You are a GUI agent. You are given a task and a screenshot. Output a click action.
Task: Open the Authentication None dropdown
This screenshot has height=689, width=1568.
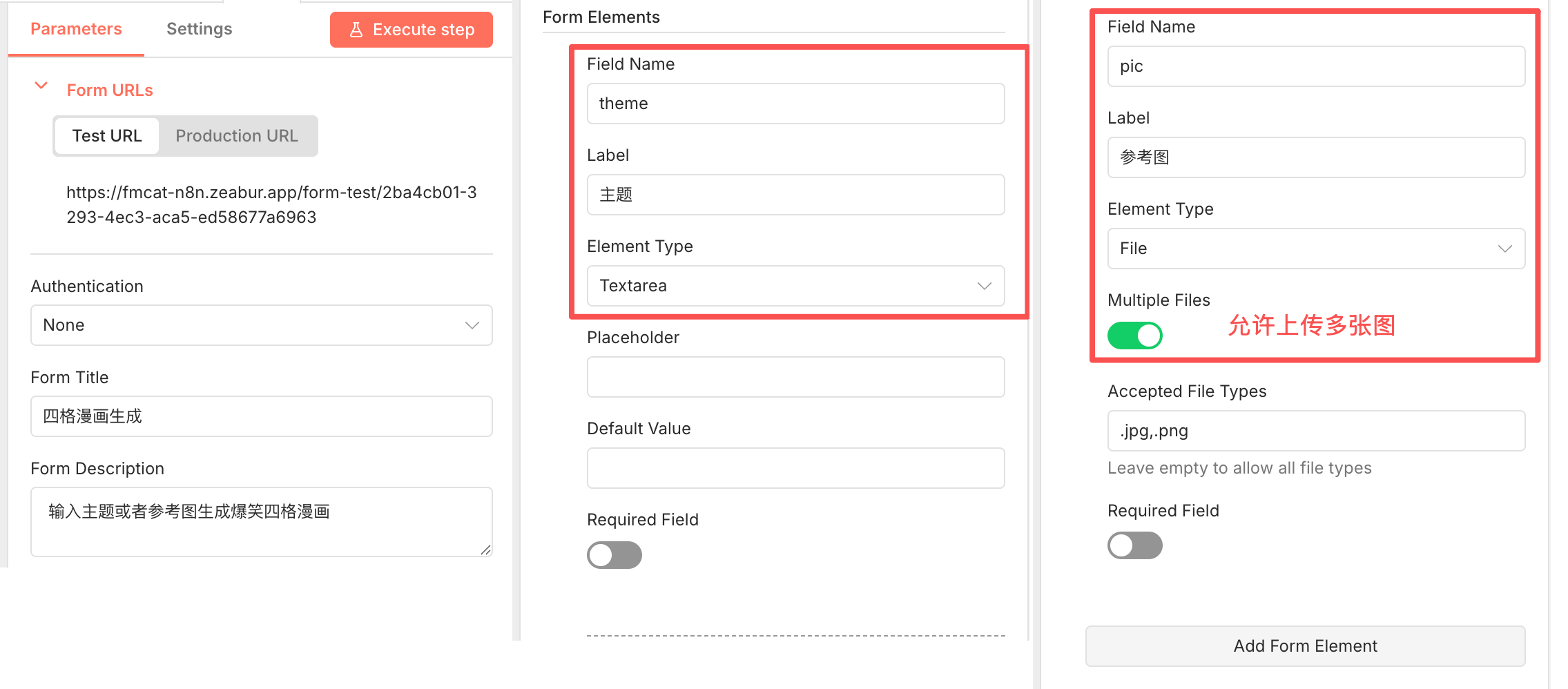(x=261, y=325)
